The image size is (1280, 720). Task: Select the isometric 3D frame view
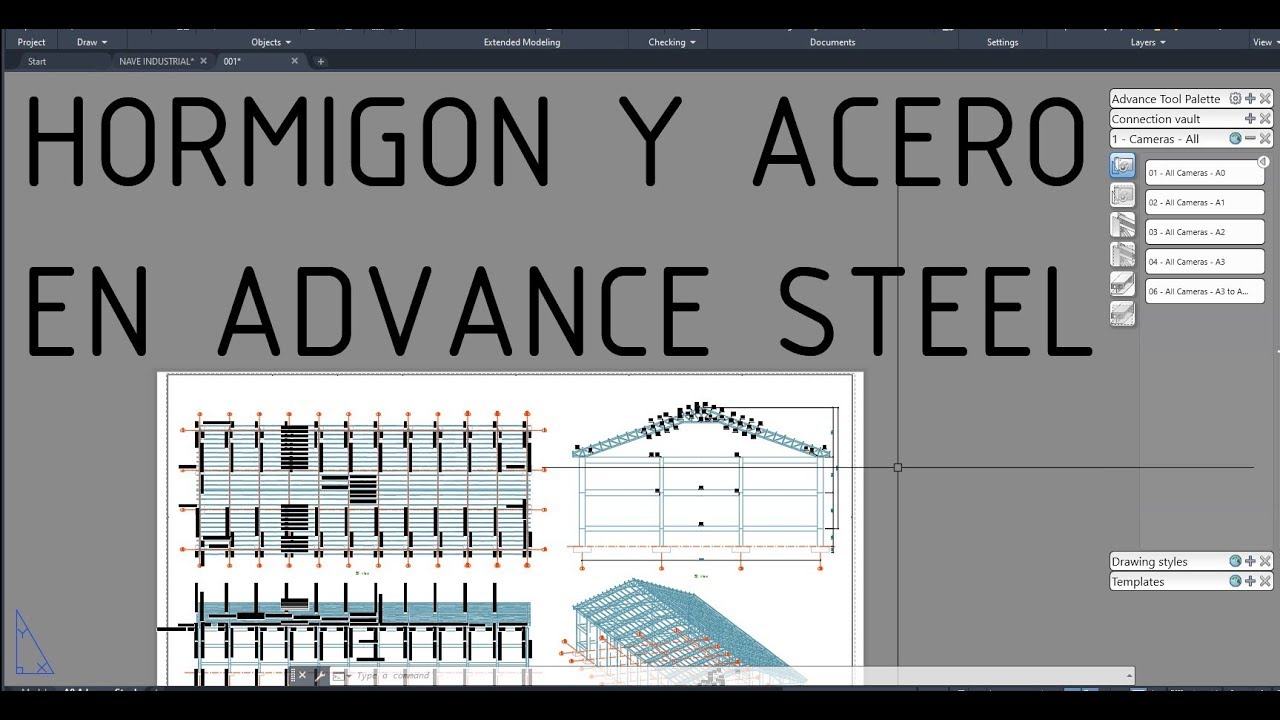[x=690, y=630]
